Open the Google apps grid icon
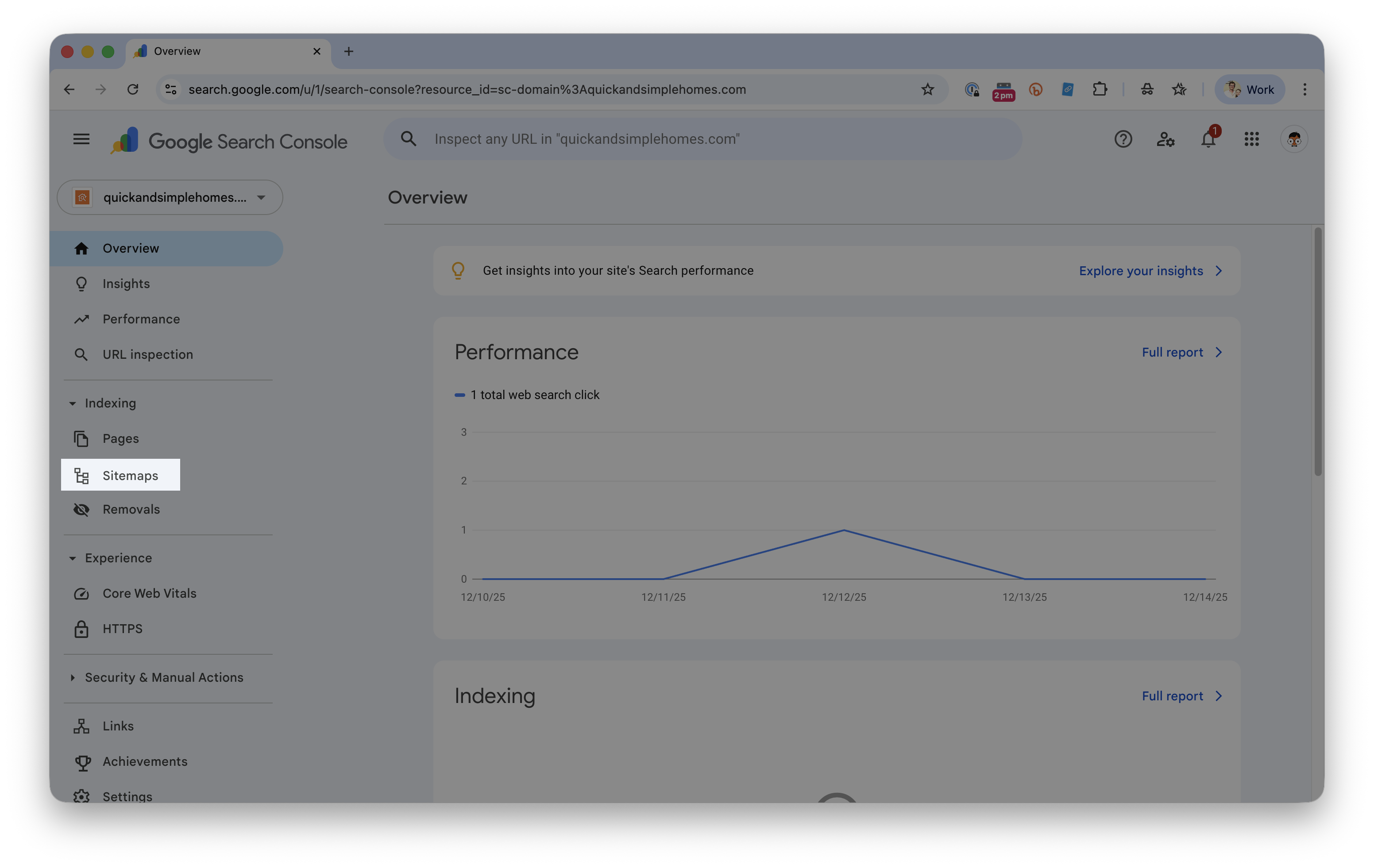The image size is (1374, 868). [1251, 139]
